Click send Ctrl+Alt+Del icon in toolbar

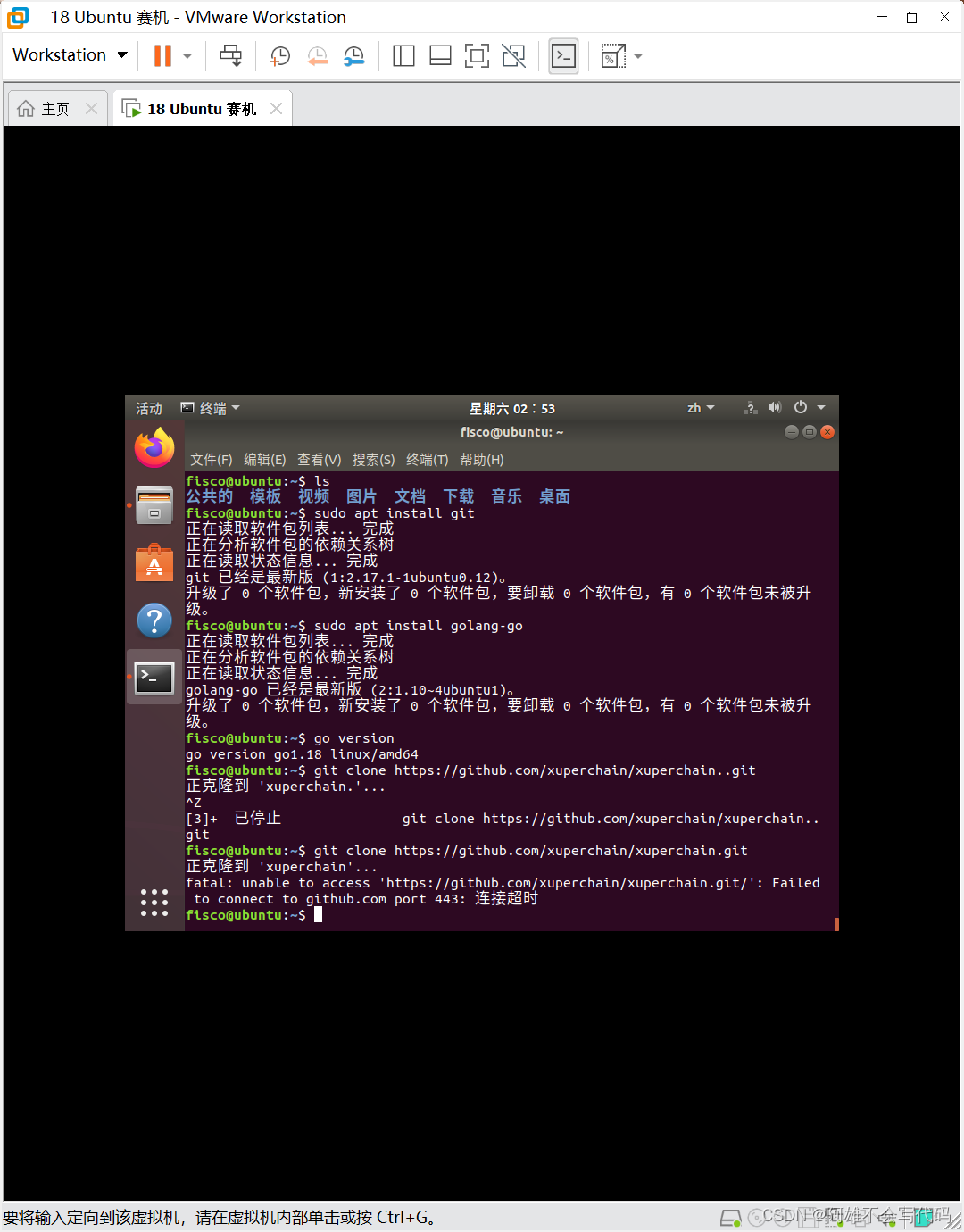(231, 56)
